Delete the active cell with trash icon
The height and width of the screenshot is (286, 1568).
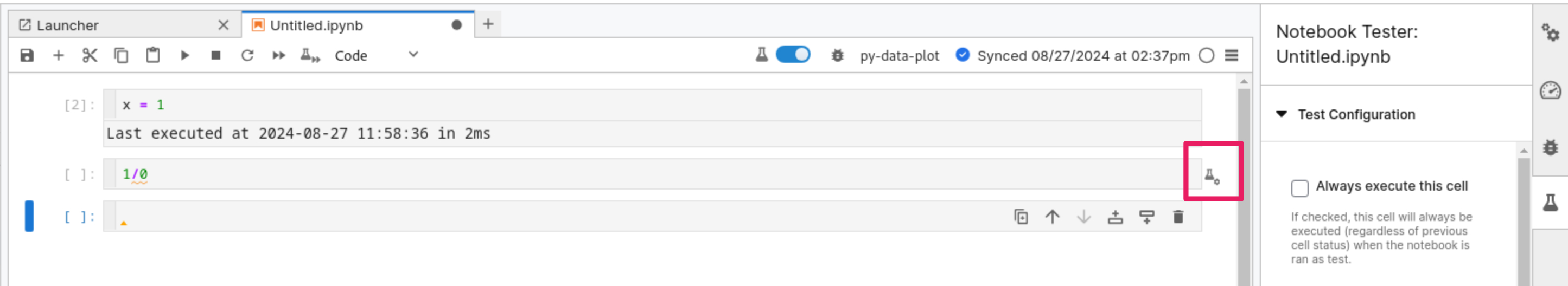pos(1178,217)
